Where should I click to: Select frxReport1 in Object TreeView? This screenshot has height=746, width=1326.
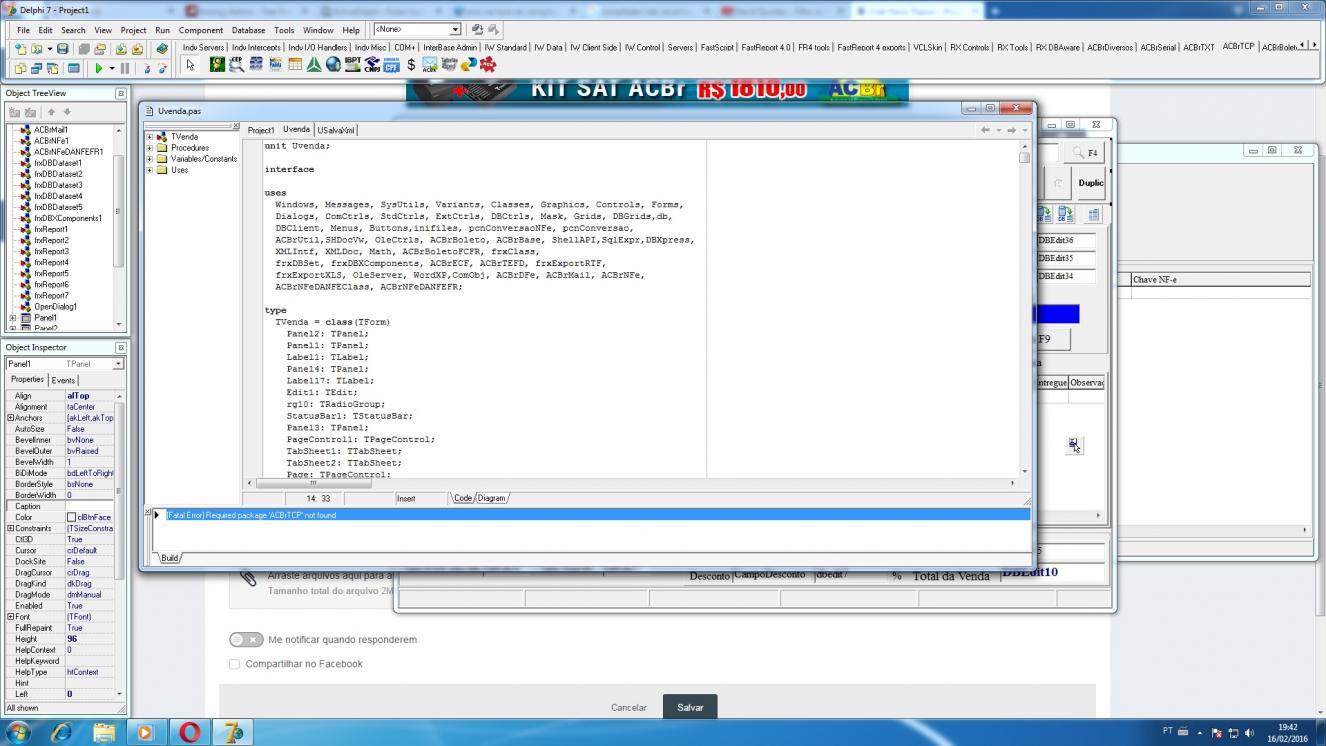pyautogui.click(x=50, y=229)
